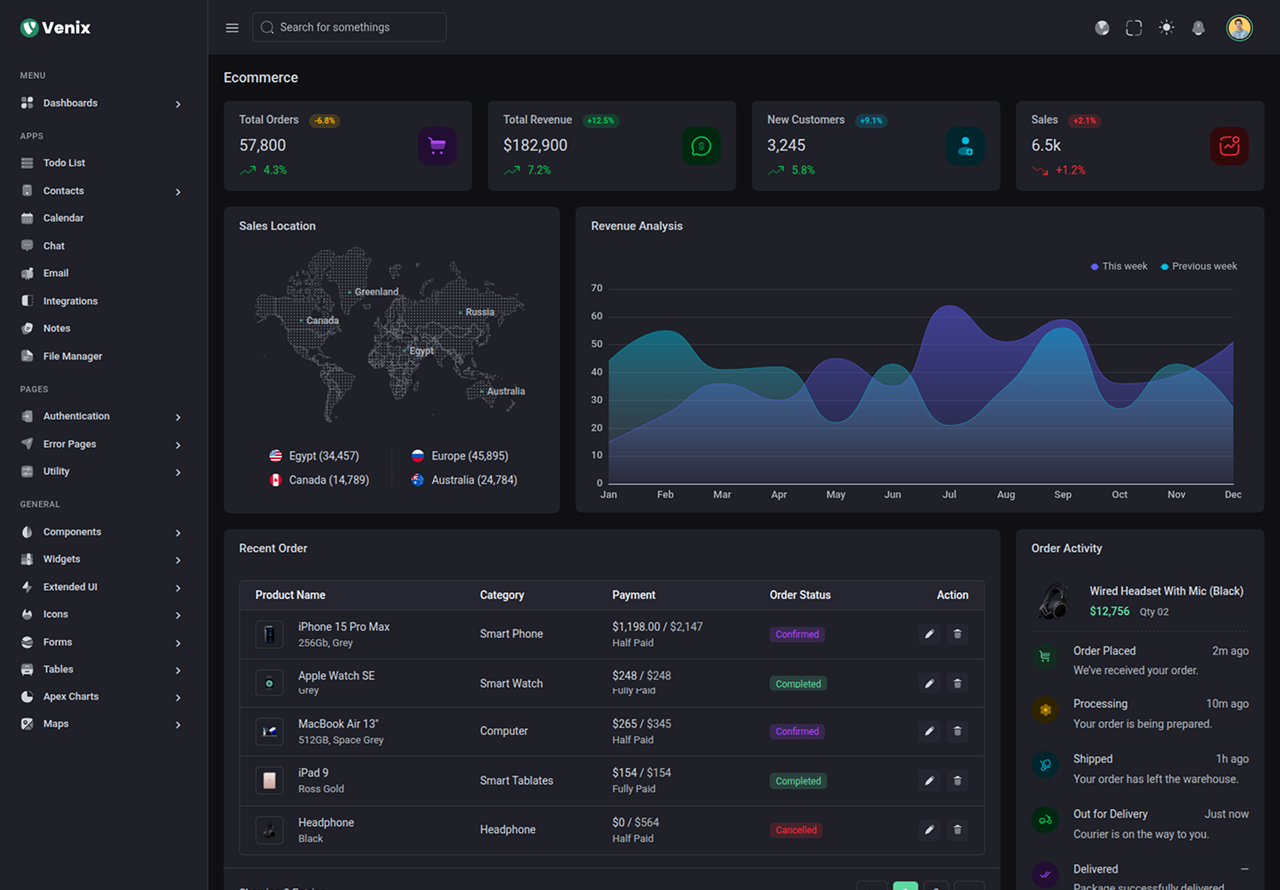Open Todo List from sidebar
The image size is (1280, 890).
click(x=64, y=163)
